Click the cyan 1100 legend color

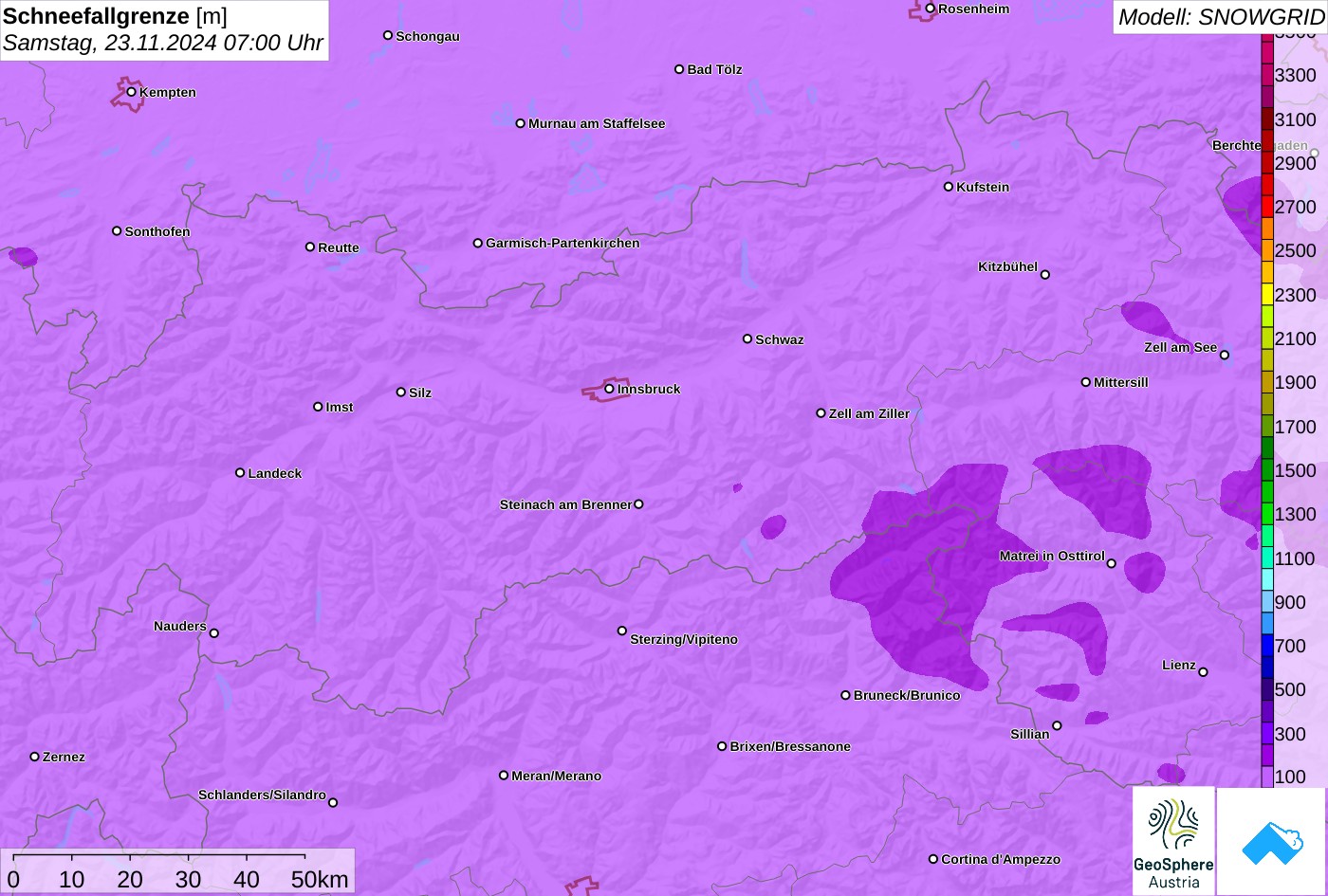click(1267, 558)
